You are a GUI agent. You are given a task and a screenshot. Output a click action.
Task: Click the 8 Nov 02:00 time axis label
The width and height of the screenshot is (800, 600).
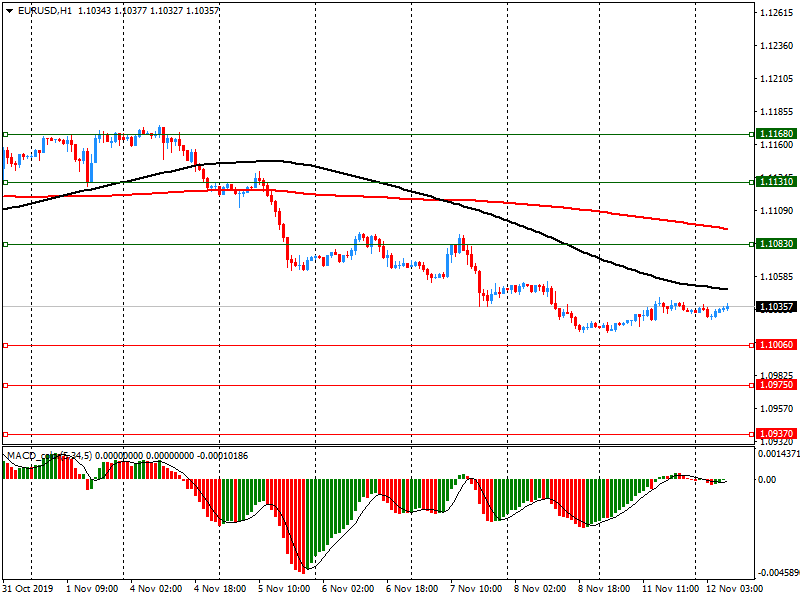tap(539, 590)
